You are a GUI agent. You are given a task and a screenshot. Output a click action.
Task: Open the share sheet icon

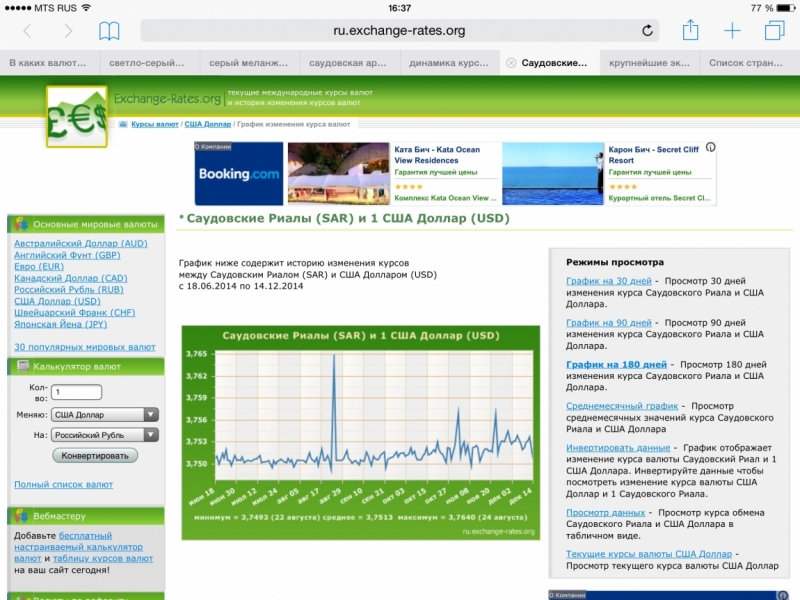(x=690, y=30)
